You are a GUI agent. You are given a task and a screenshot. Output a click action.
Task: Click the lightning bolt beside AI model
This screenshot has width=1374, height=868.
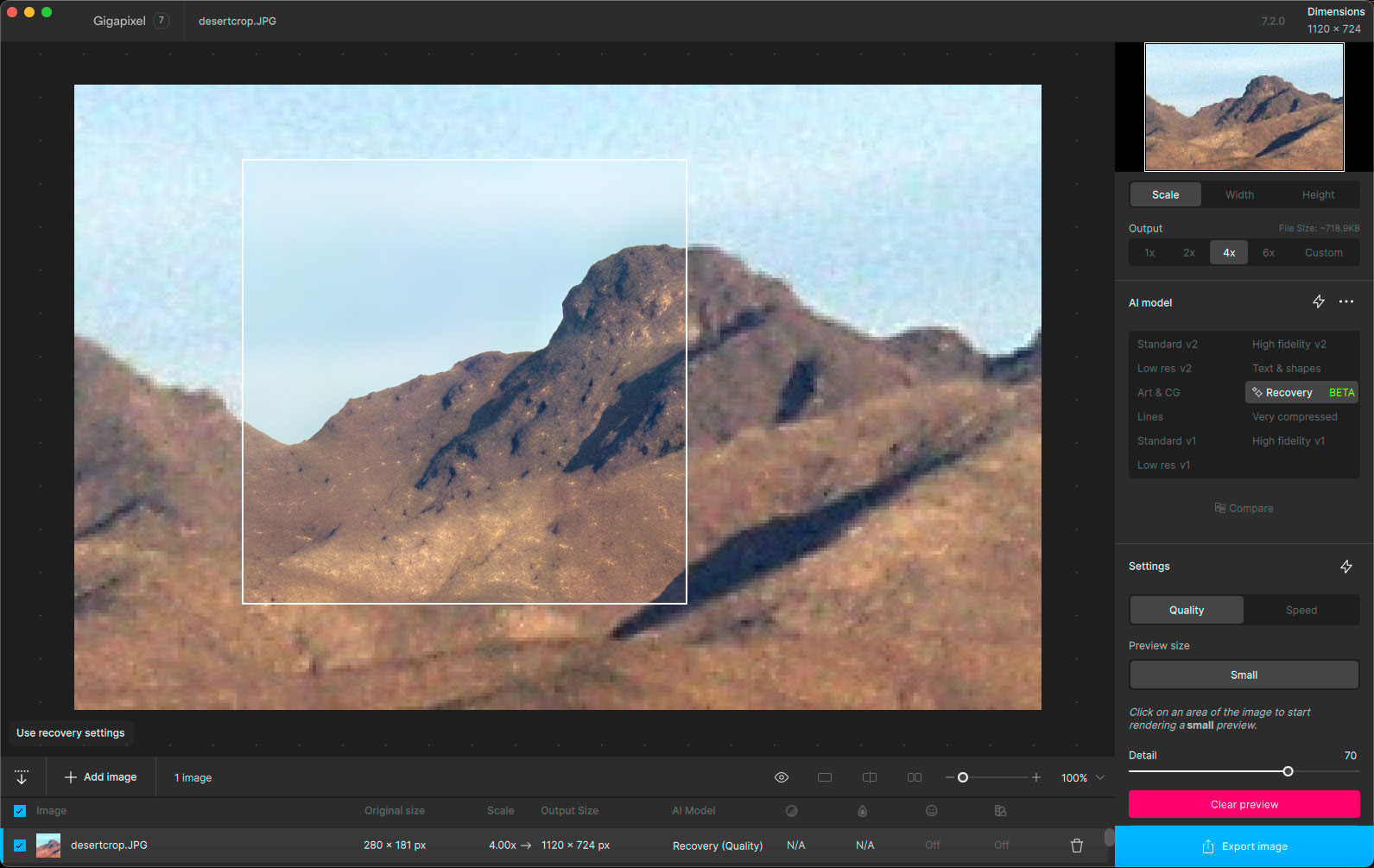click(x=1319, y=301)
